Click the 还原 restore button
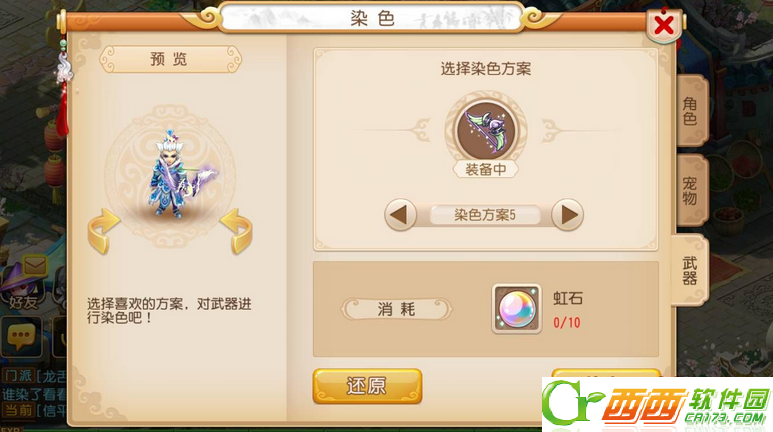Screen dimensions: 773x432 pos(367,386)
